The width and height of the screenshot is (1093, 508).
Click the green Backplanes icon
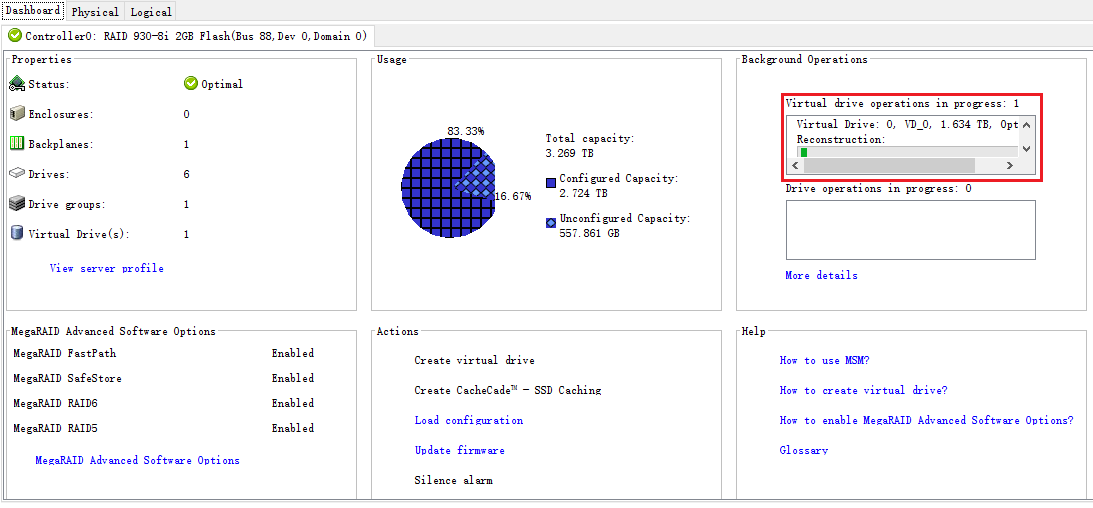click(x=17, y=144)
